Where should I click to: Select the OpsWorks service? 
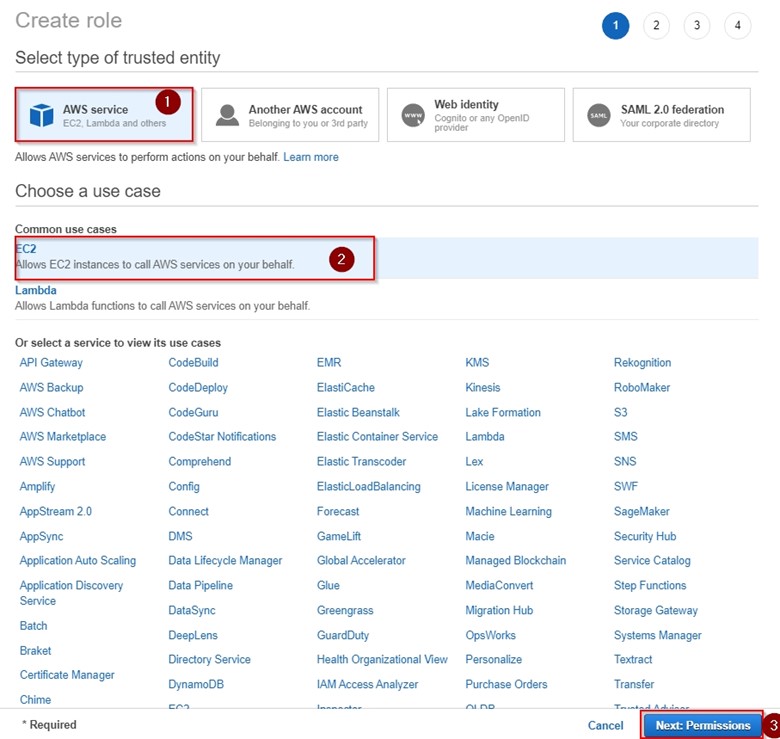click(490, 635)
